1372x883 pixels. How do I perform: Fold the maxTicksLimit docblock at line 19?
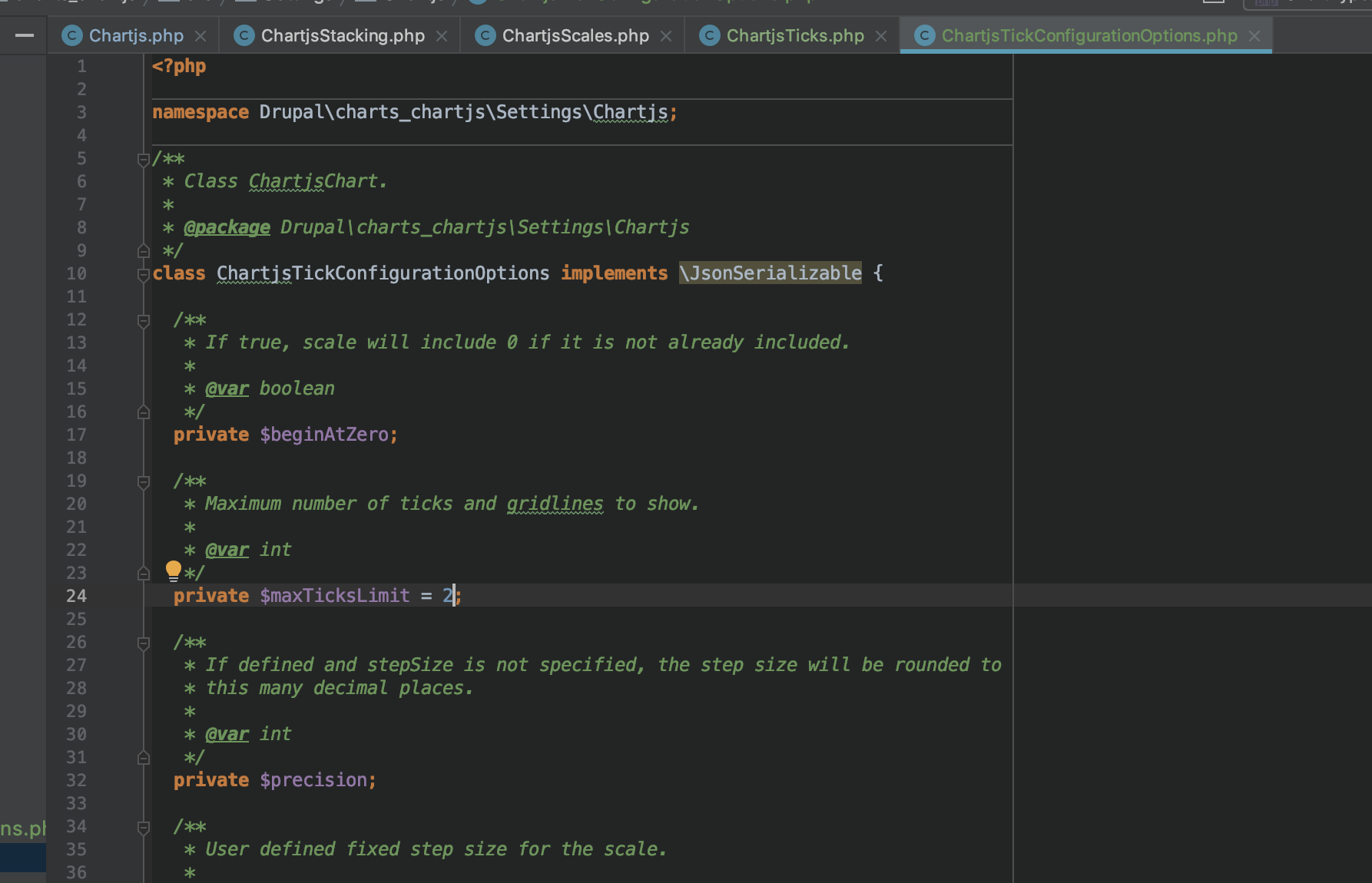pos(143,482)
